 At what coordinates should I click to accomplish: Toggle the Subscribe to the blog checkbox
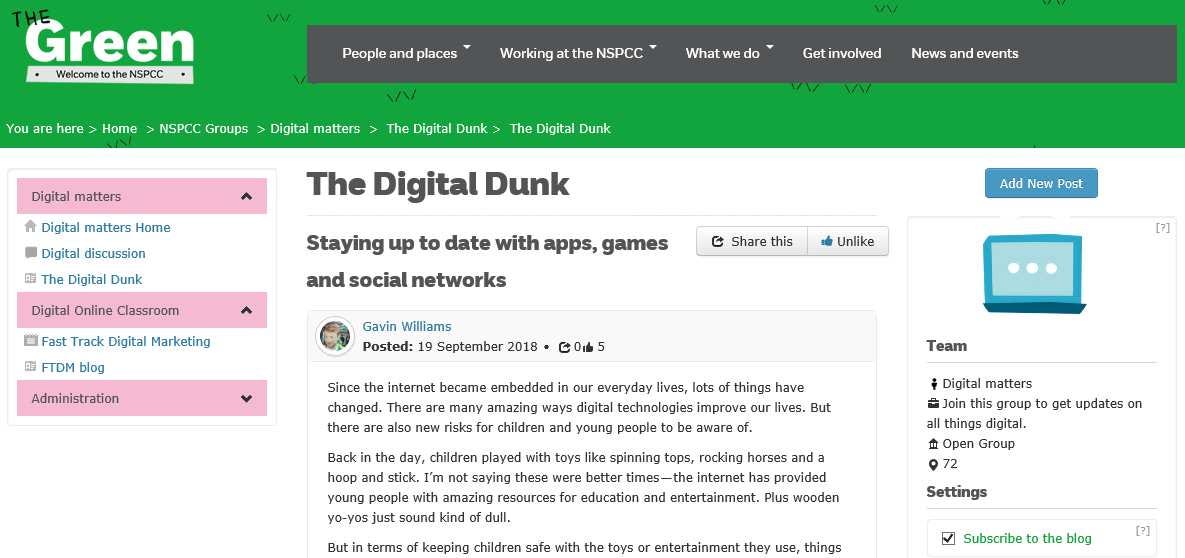coord(948,538)
